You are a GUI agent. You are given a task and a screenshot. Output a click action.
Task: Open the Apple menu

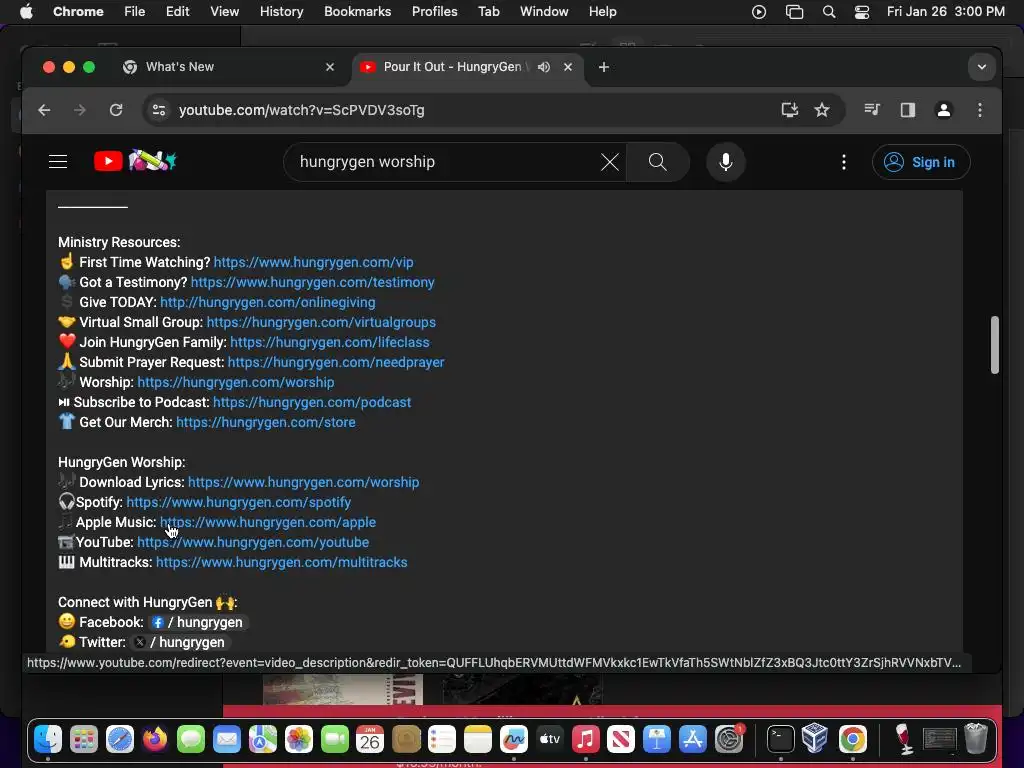click(x=26, y=12)
